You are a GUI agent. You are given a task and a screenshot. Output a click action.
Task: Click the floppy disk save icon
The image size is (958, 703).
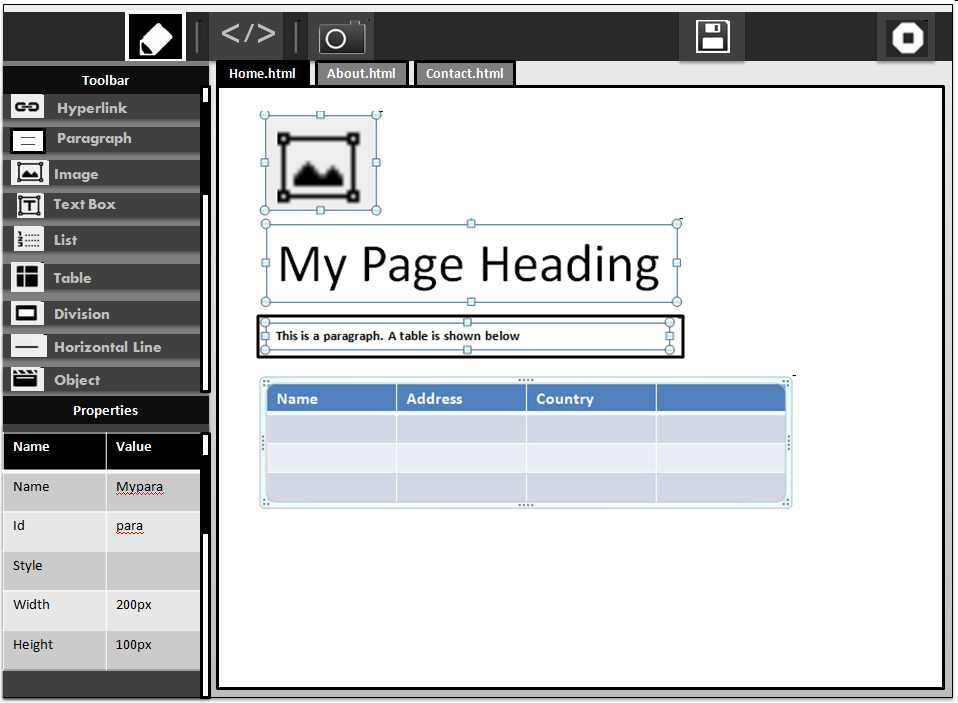click(x=712, y=37)
